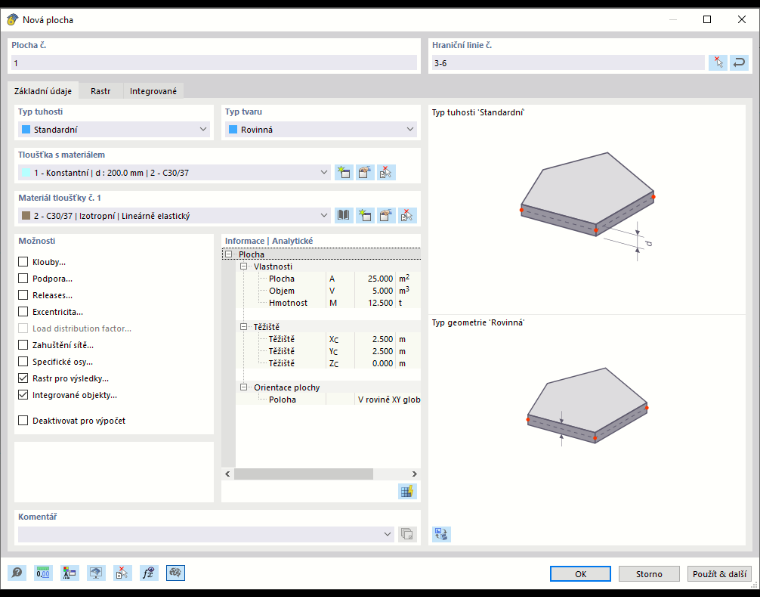The image size is (760, 597).
Task: Open the Komentář dropdown arrow
Action: click(387, 534)
